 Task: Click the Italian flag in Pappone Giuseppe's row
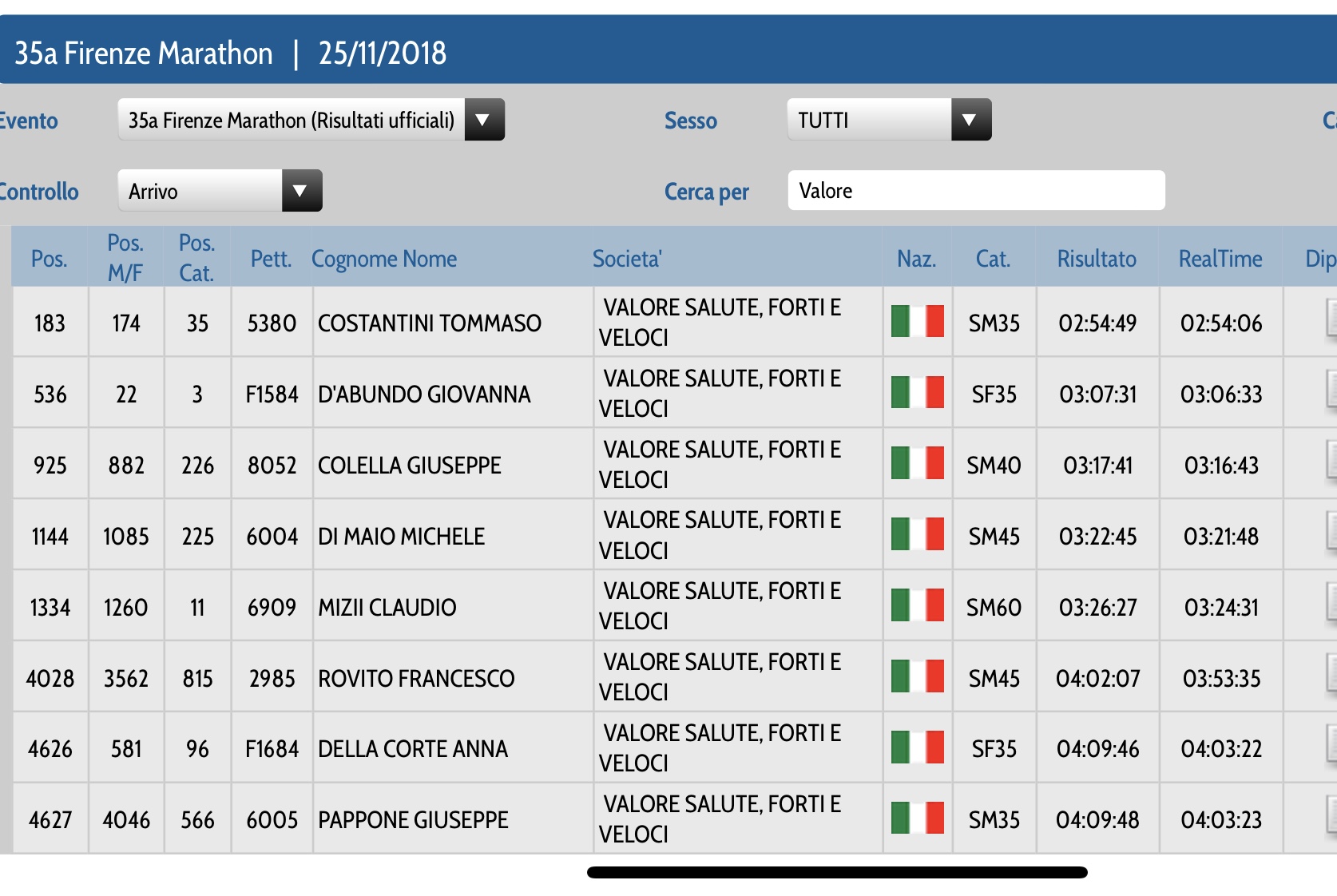(917, 819)
